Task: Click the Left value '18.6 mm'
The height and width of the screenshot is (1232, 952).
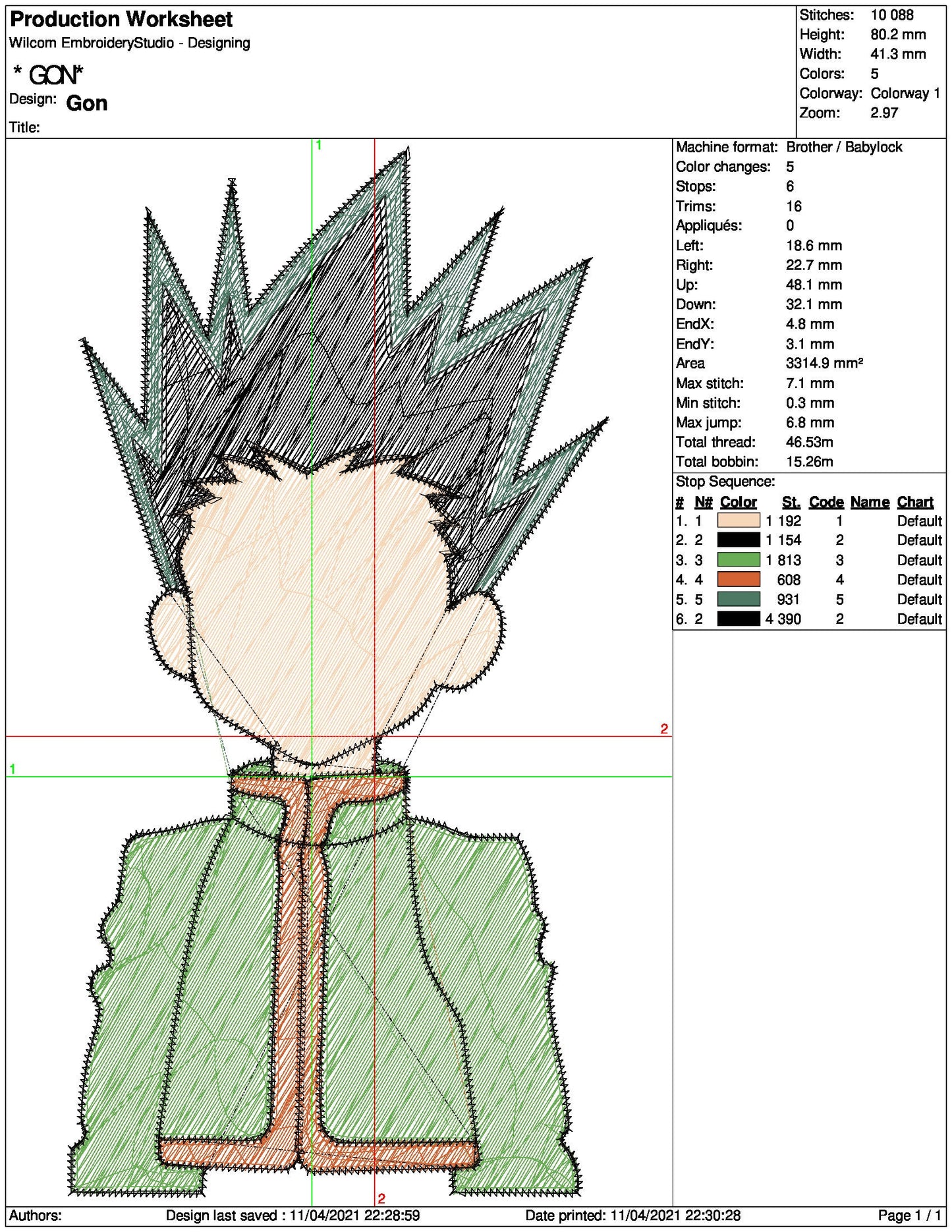Action: [814, 246]
